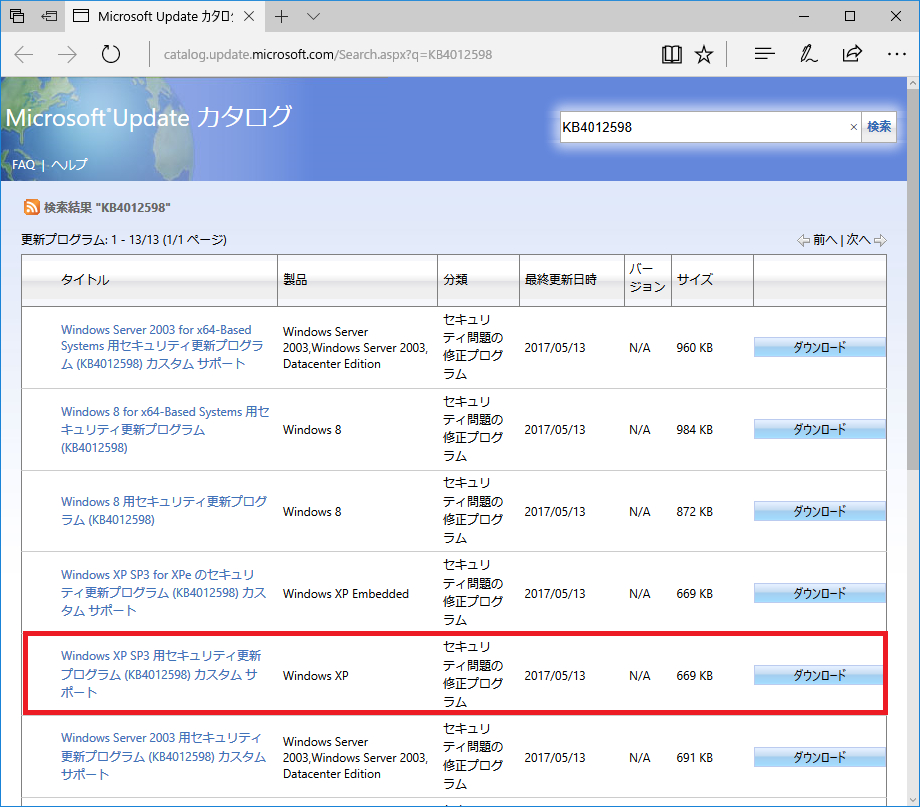Open the Hub icon

point(765,55)
